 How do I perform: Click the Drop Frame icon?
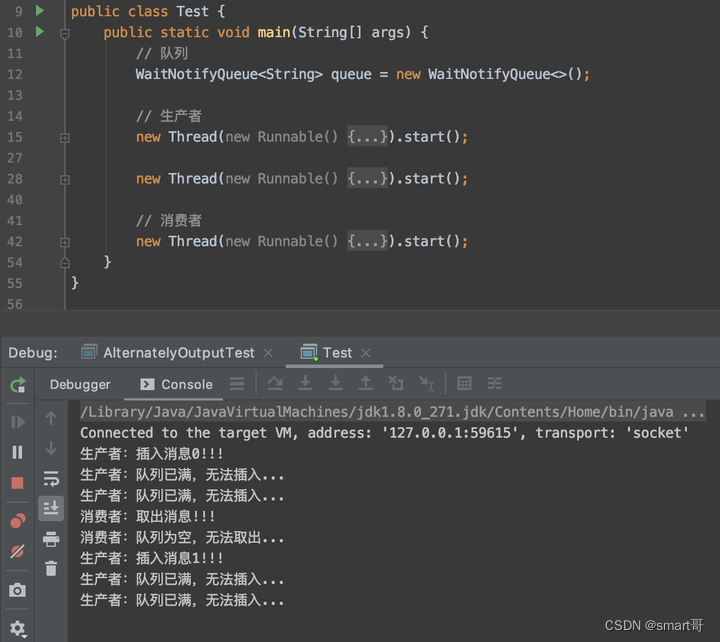[x=396, y=383]
